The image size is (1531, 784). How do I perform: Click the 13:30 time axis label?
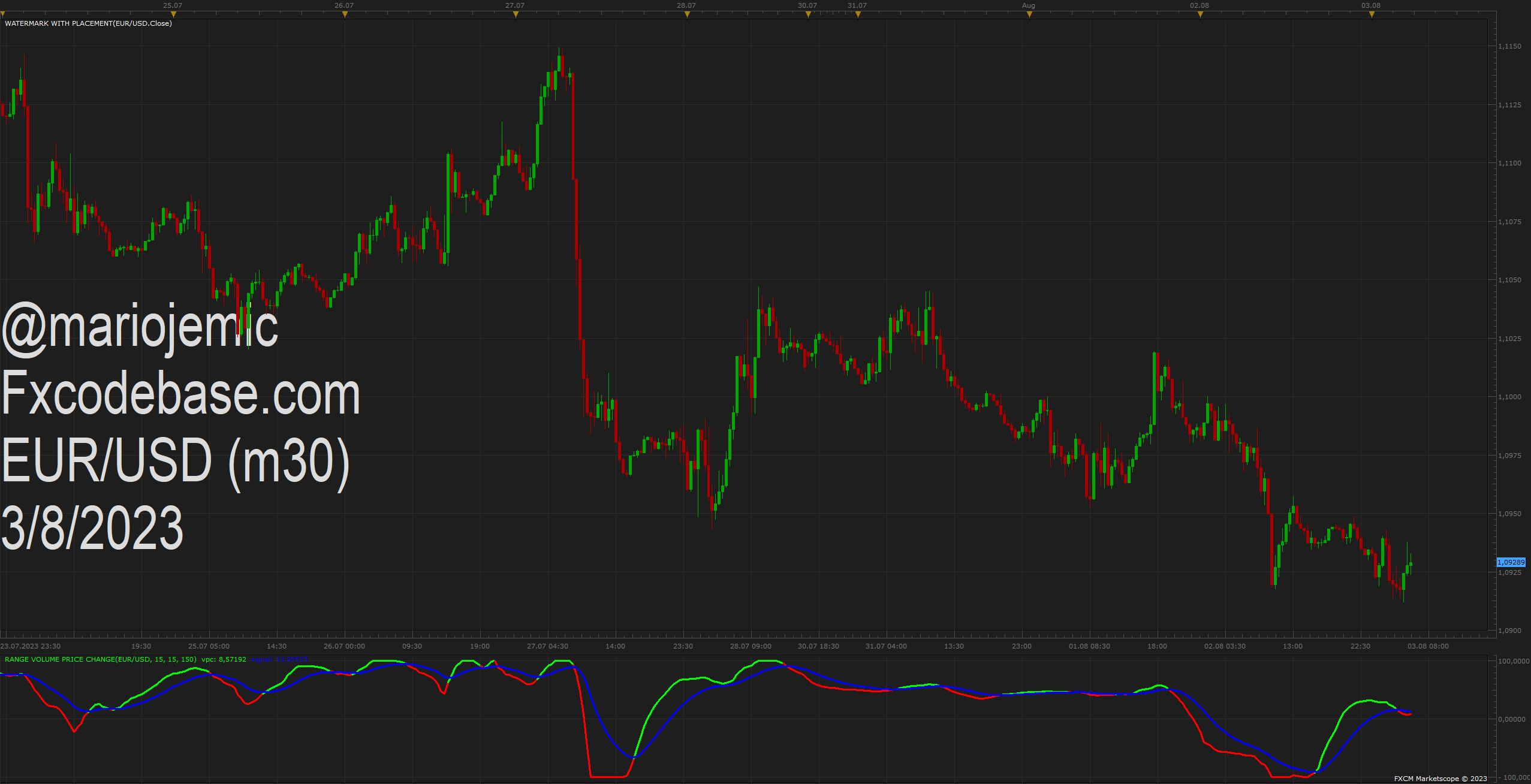954,646
